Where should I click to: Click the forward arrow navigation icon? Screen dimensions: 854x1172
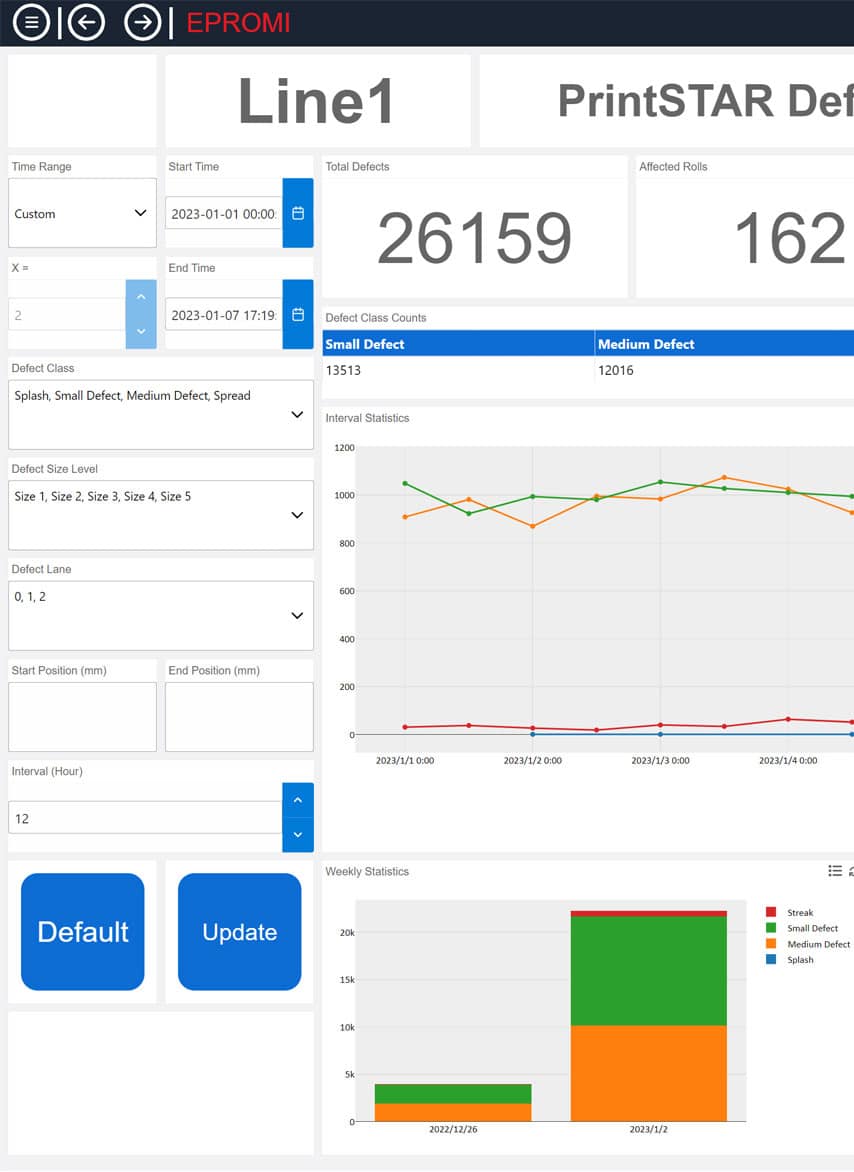click(143, 22)
